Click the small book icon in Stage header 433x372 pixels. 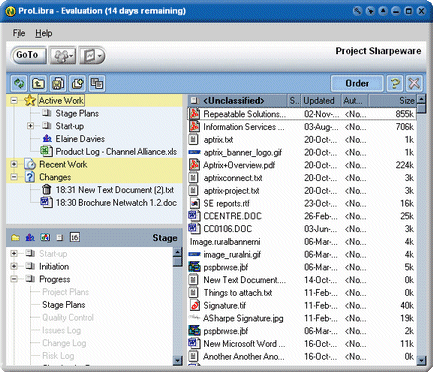[x=60, y=237]
